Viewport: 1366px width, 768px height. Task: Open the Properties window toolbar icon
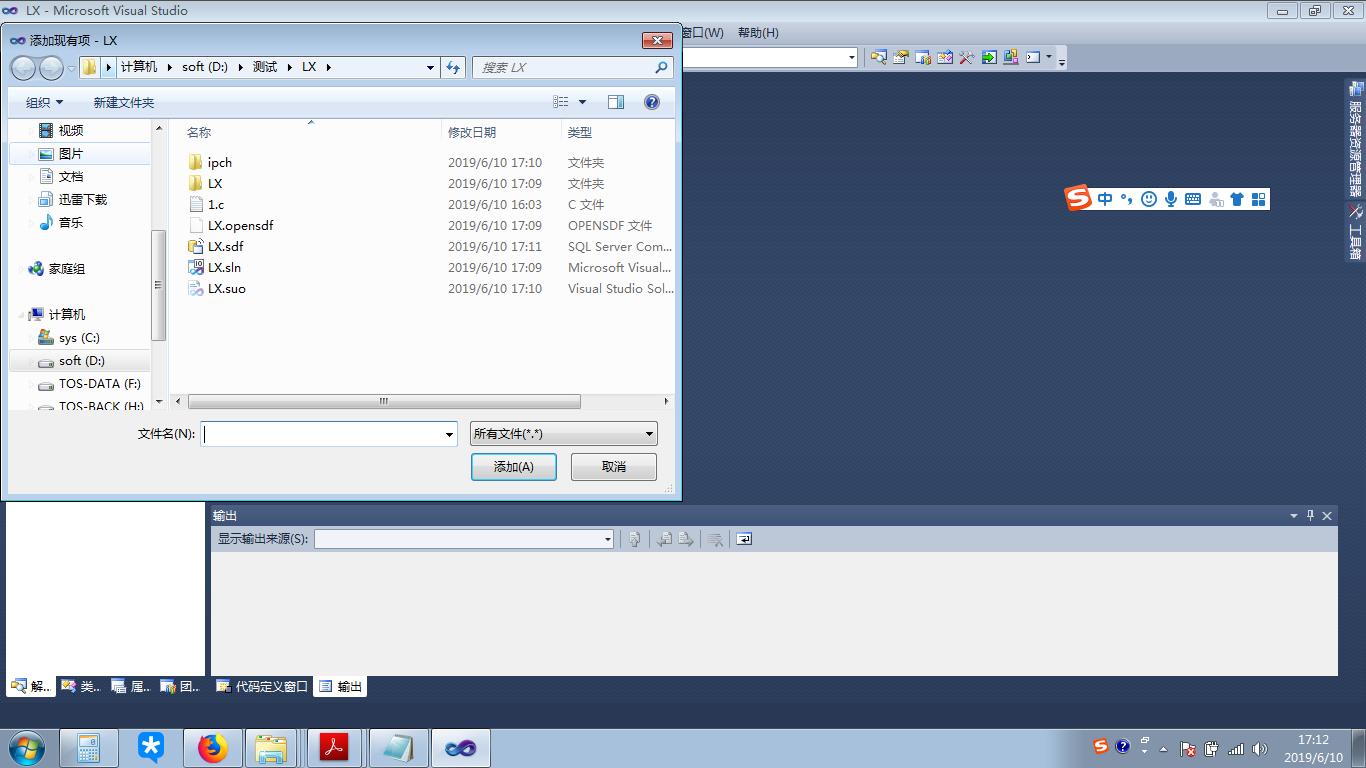coord(901,57)
